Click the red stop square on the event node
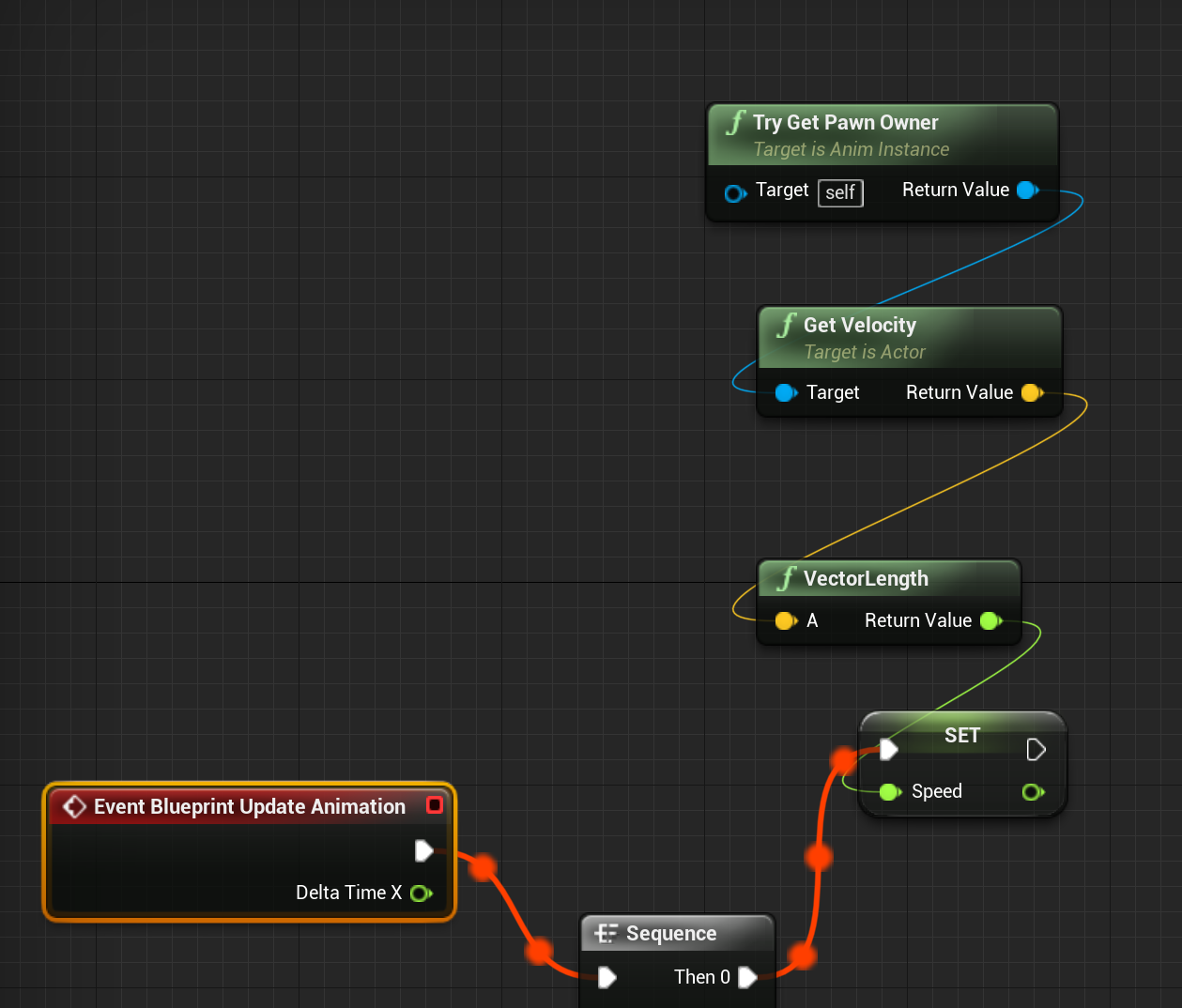The width and height of the screenshot is (1182, 1008). [434, 804]
